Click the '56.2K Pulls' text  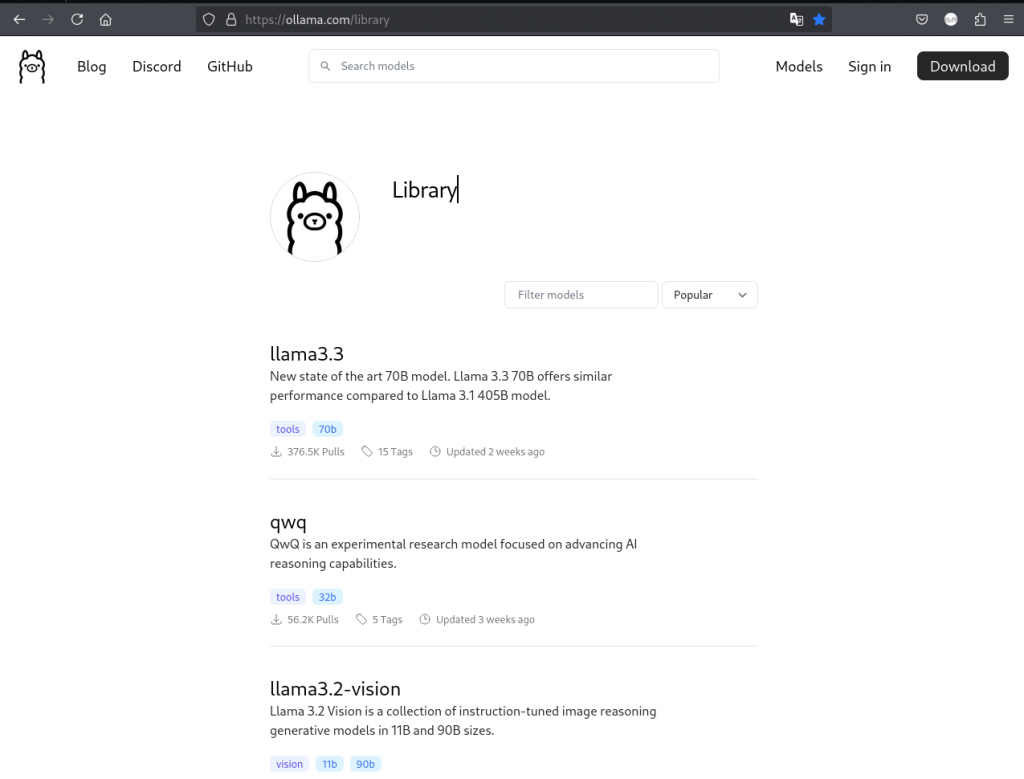313,619
